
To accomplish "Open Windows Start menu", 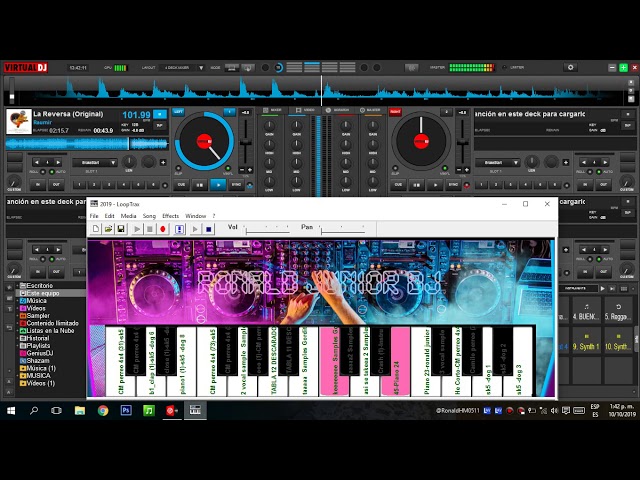I will point(11,410).
